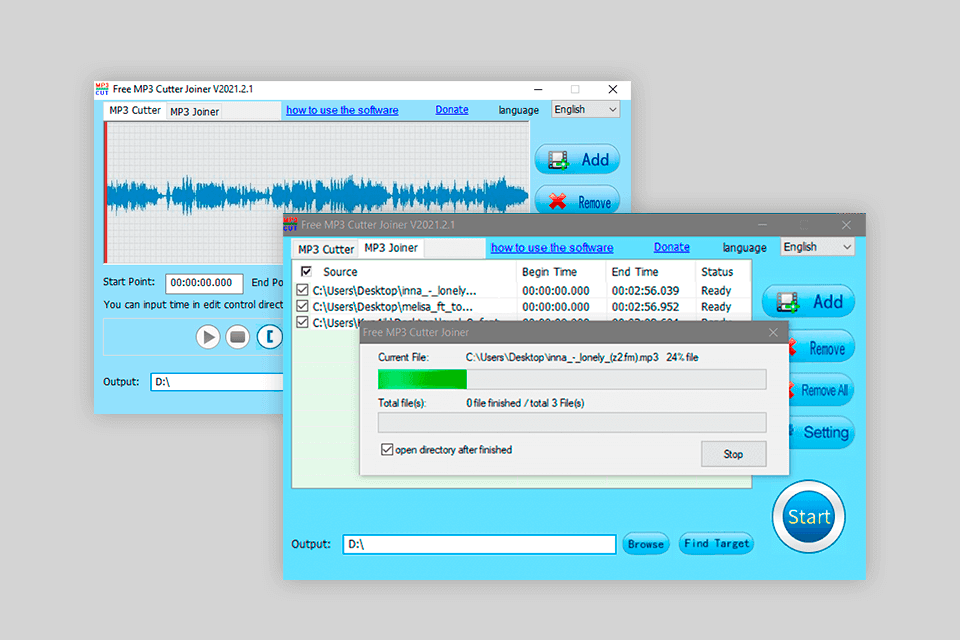Click Ready status of melisa_ft_to row
The image size is (960, 640).
(x=716, y=306)
